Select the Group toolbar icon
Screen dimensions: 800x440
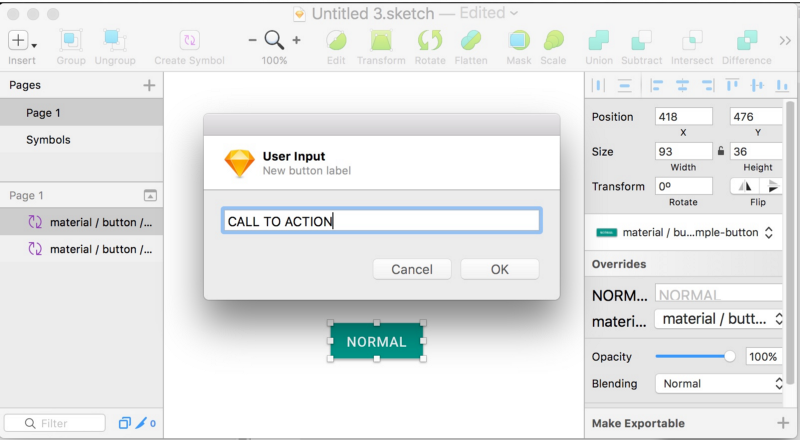click(71, 40)
